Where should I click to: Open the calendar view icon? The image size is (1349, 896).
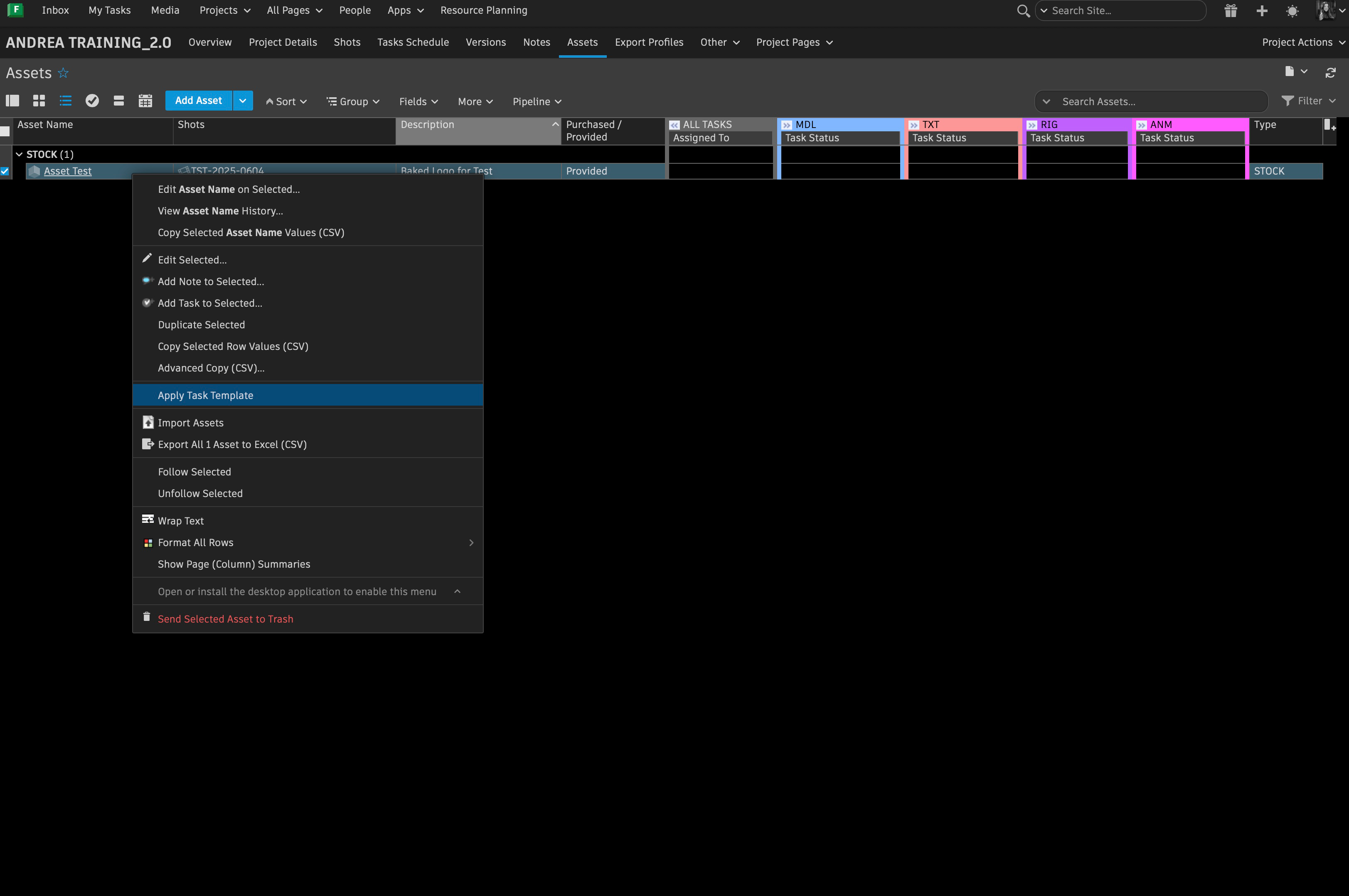[x=145, y=101]
